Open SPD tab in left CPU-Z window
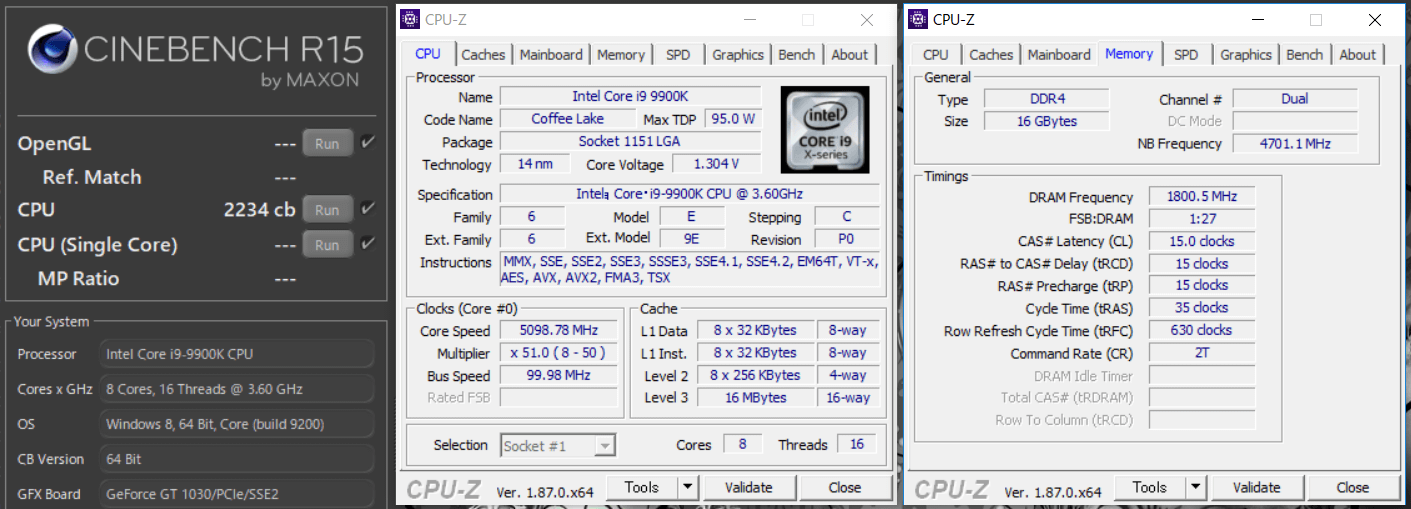 (x=678, y=55)
